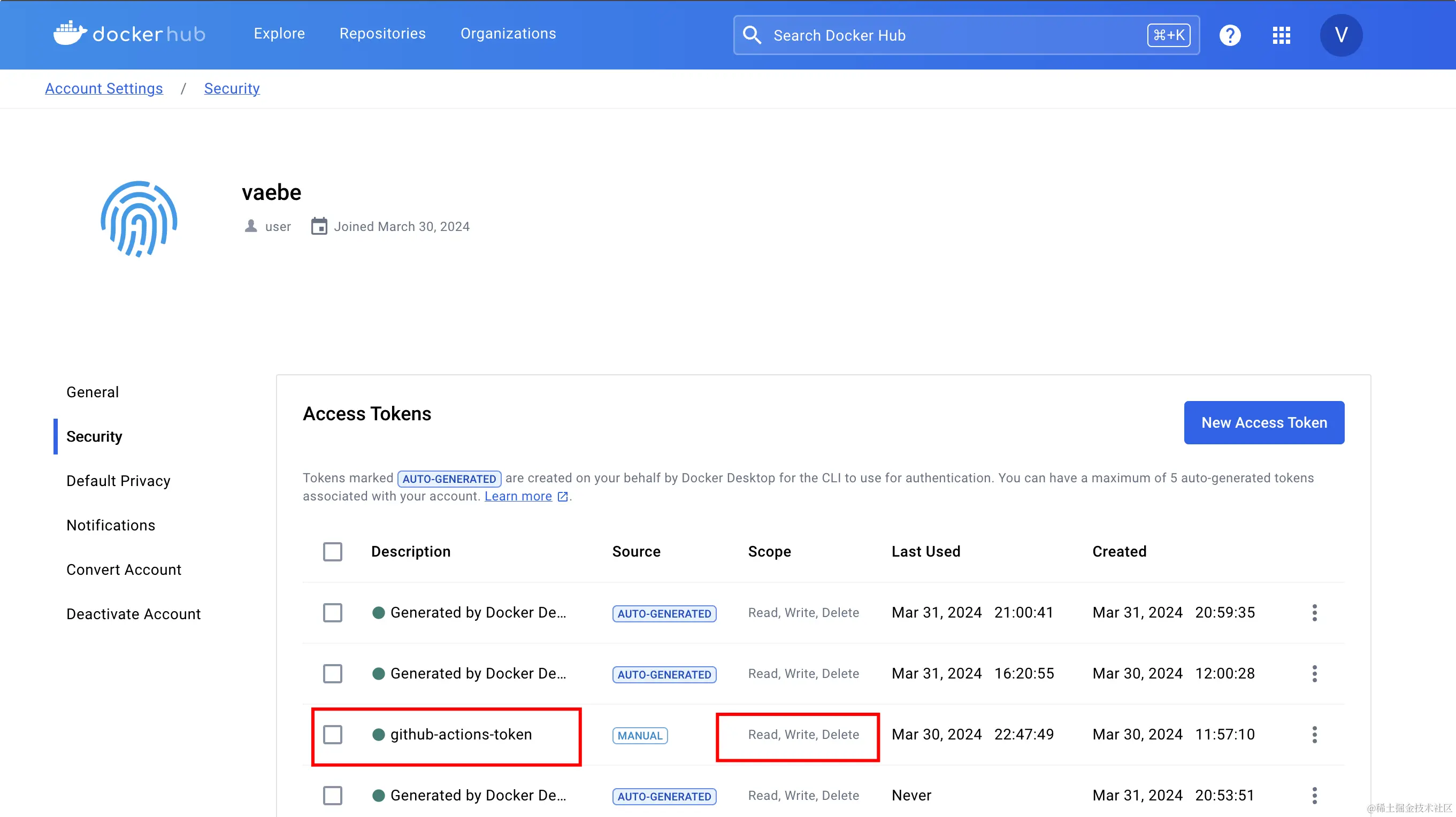Click the username vaebe heading
The image size is (1456, 817).
coord(271,192)
